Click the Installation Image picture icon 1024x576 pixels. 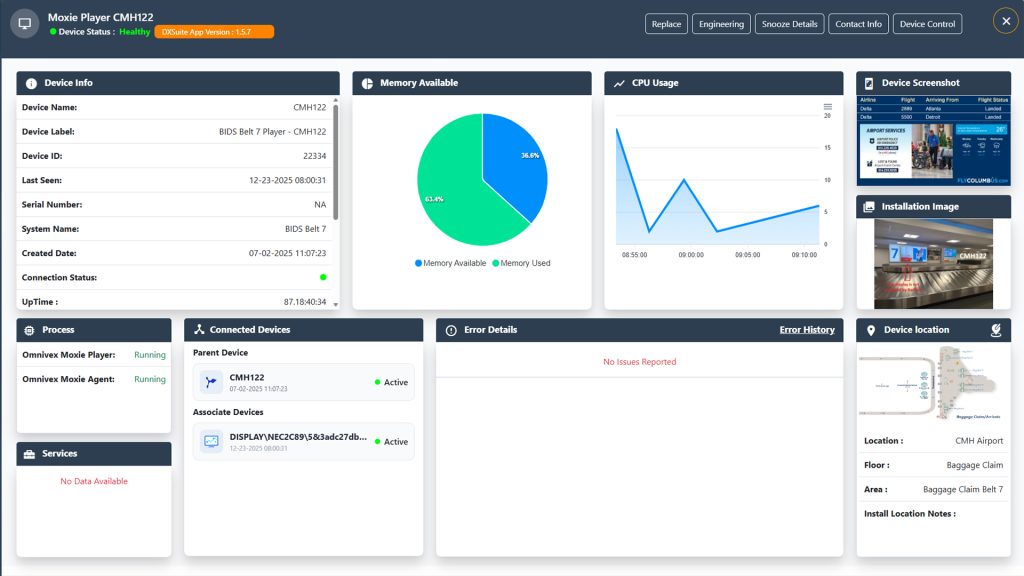[869, 207]
